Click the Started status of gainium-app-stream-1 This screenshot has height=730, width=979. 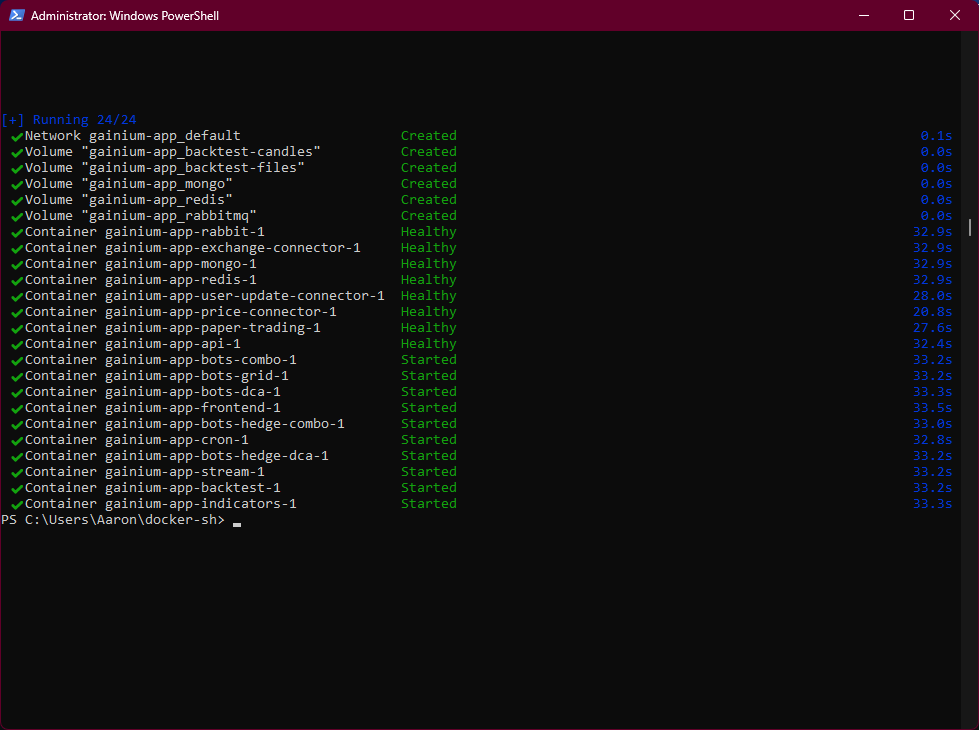pos(428,472)
